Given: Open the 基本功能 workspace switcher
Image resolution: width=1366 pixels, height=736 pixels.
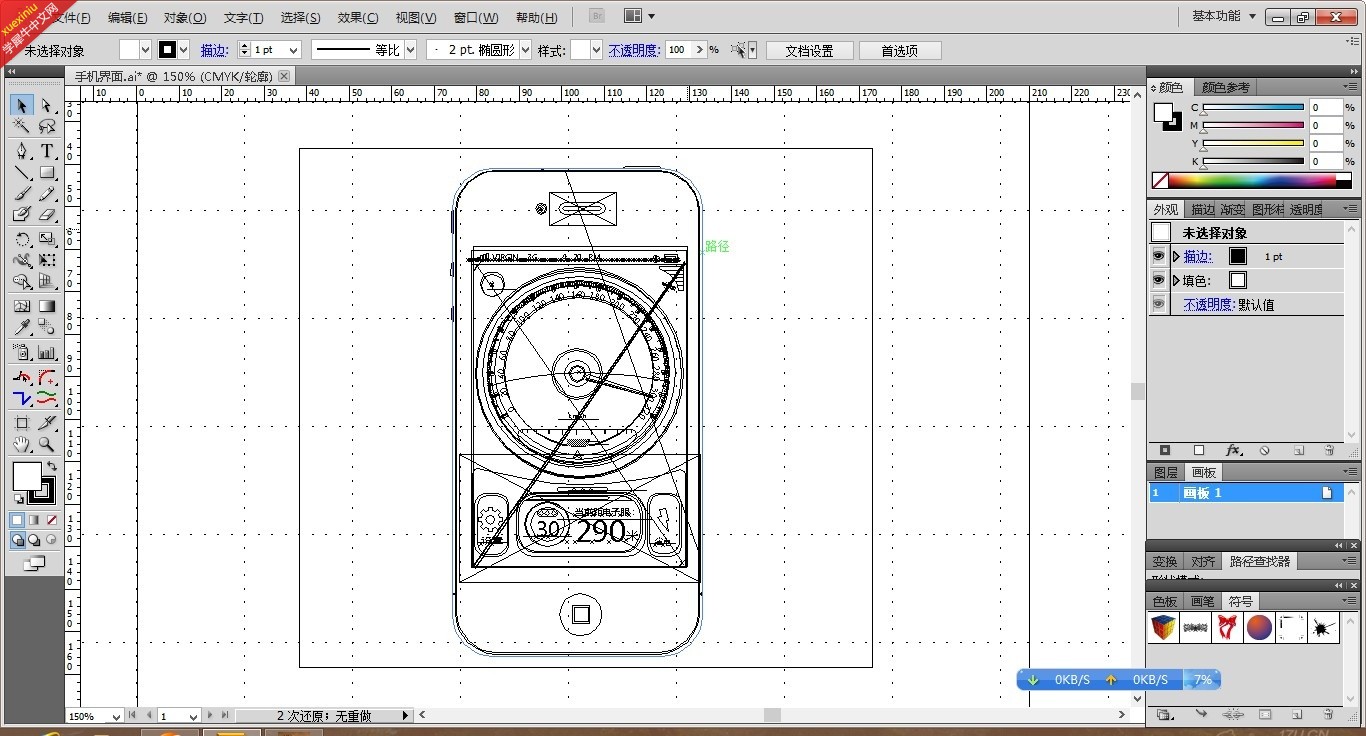Looking at the screenshot, I should click(1224, 16).
